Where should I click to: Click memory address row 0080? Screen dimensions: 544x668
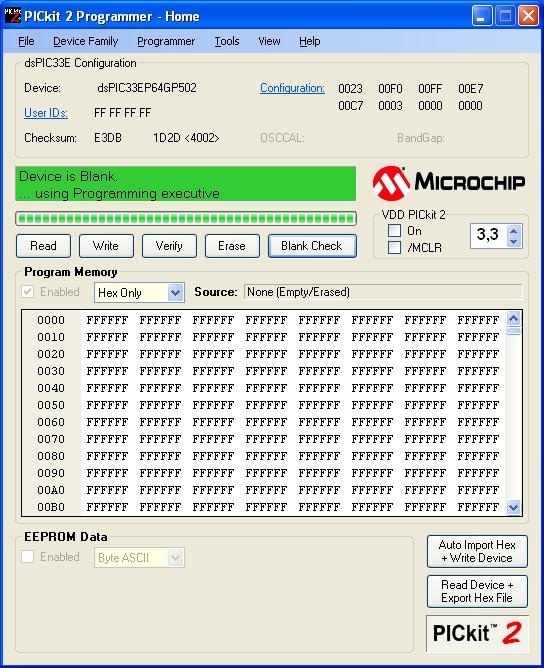[x=51, y=456]
